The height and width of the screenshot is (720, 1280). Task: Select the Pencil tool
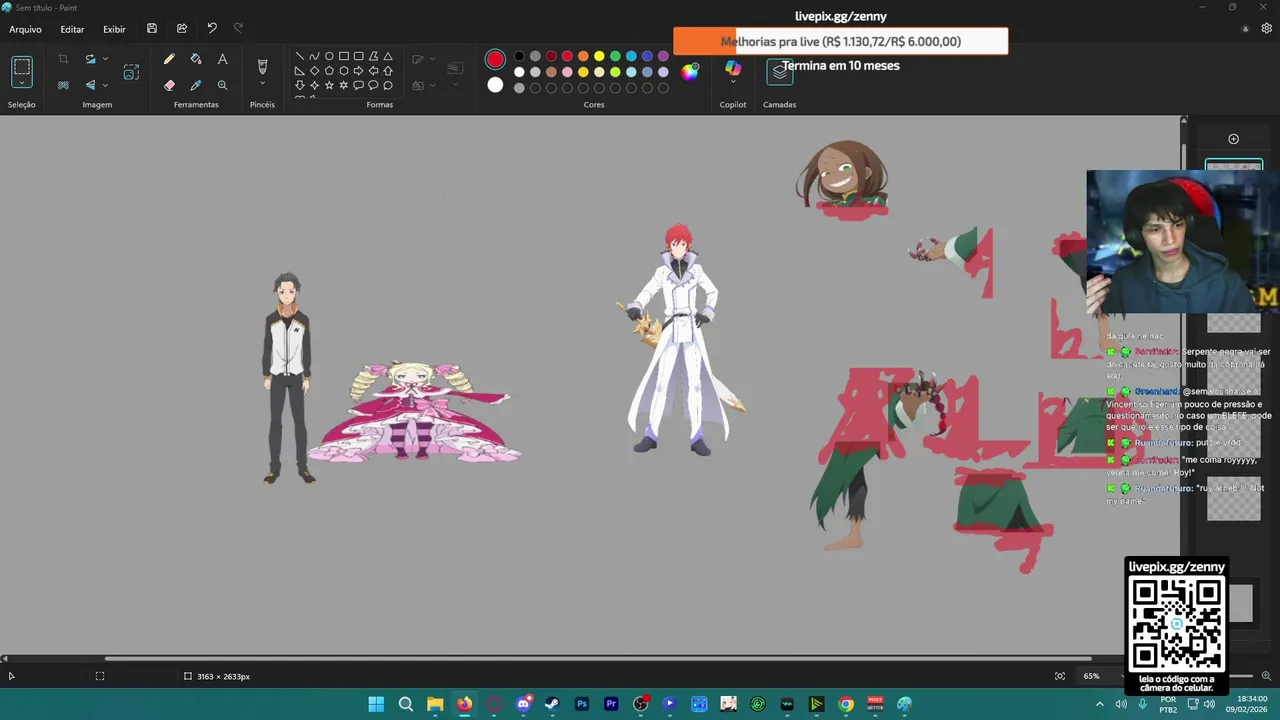pyautogui.click(x=169, y=60)
